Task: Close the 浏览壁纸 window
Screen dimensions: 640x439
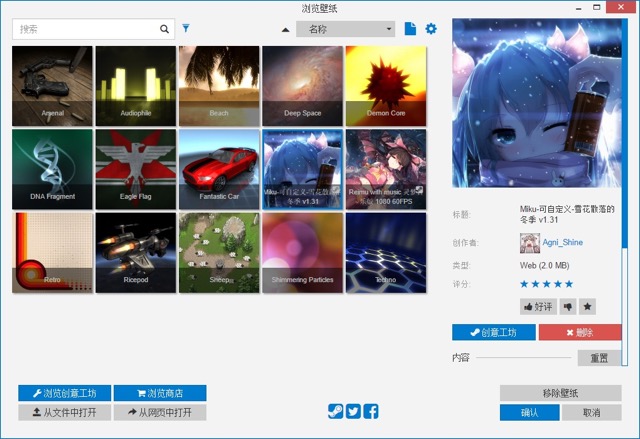Action: (x=621, y=7)
